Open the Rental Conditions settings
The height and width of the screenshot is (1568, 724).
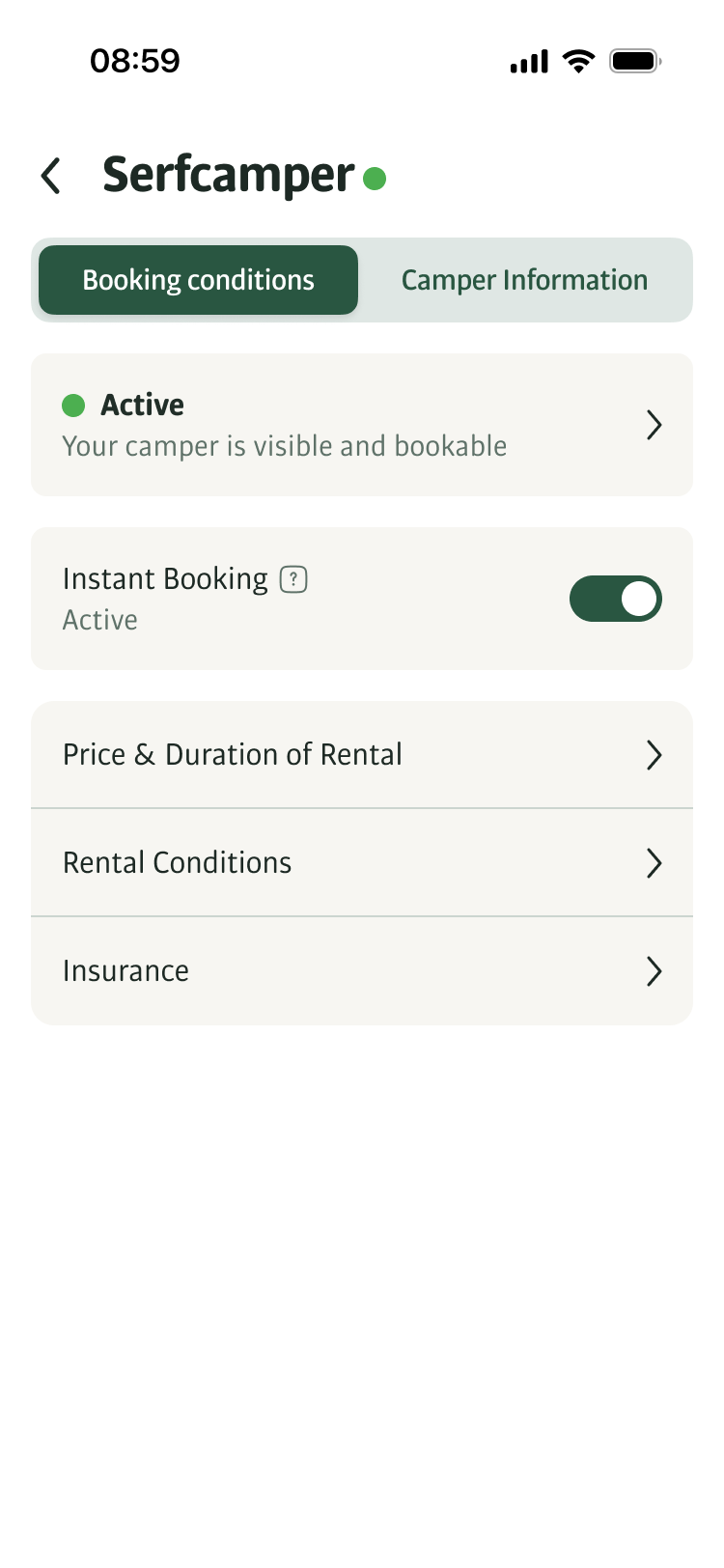(178, 863)
